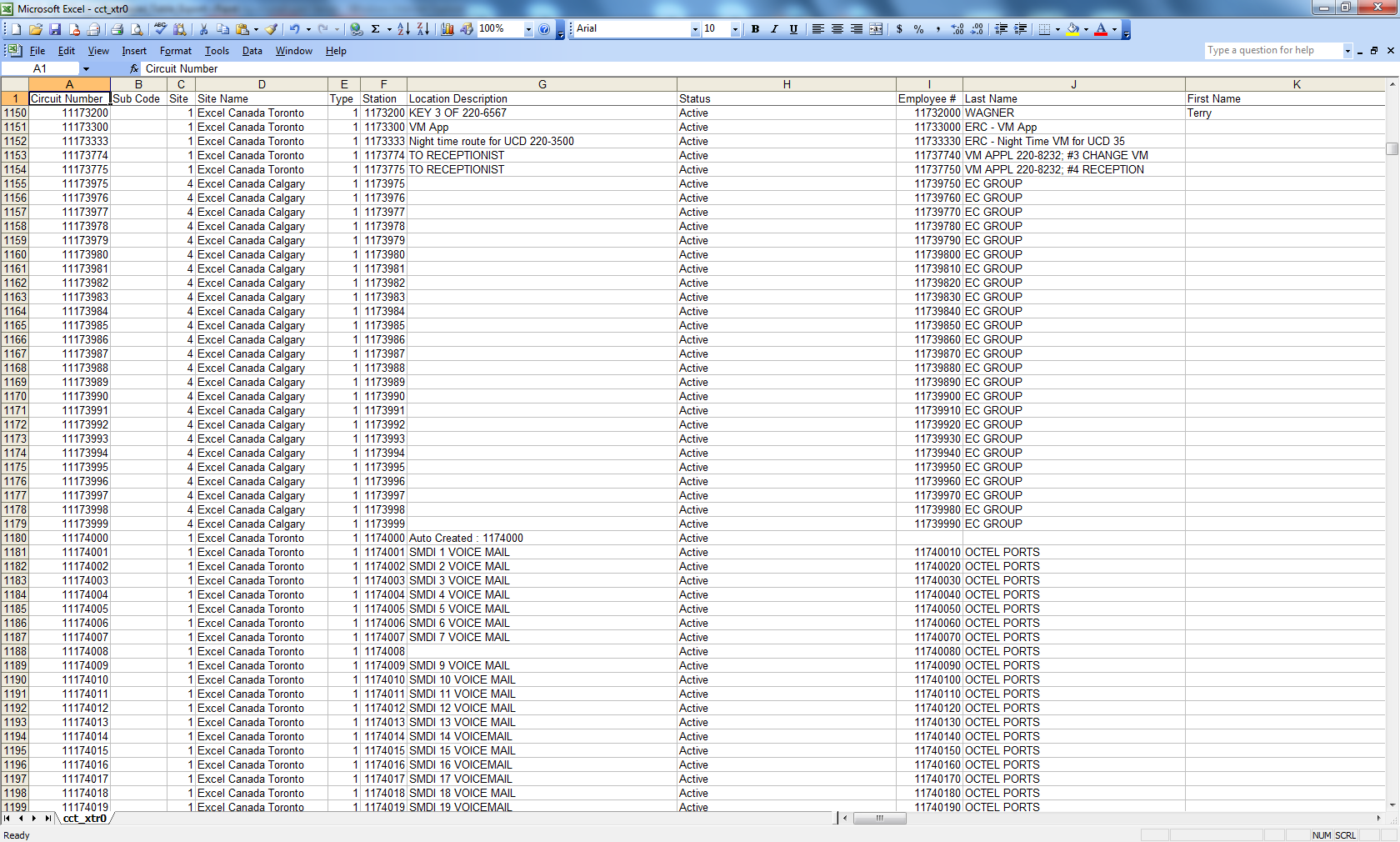Open the Fill Color dropdown arrow
The height and width of the screenshot is (842, 1400).
1086,29
